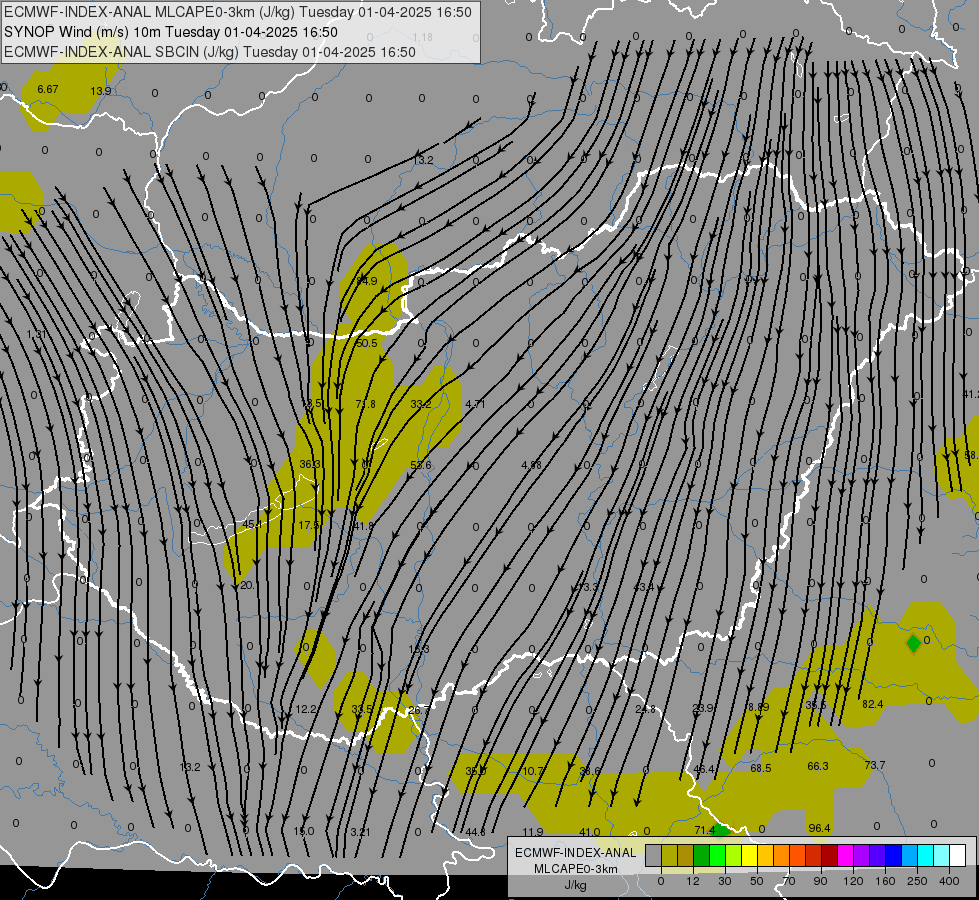This screenshot has height=900, width=979.
Task: Click the 120 tick label on the scale
Action: (853, 881)
